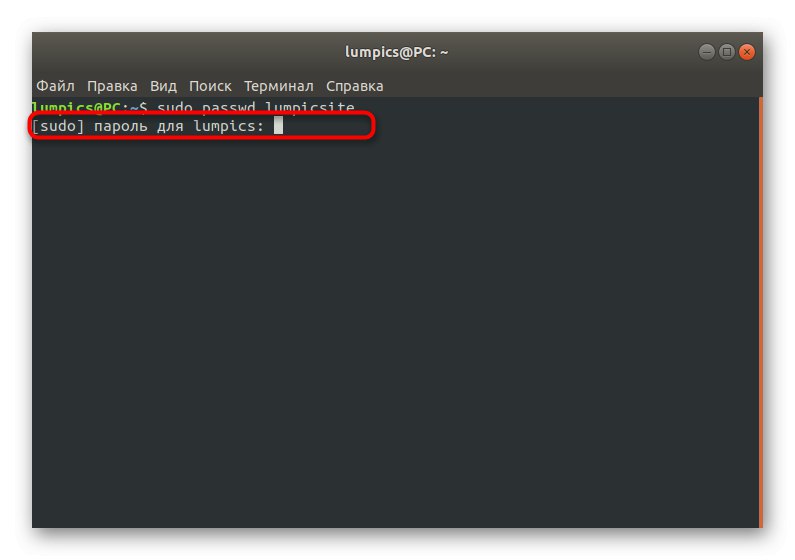795x560 pixels.
Task: Close the terminal window
Action: click(746, 52)
